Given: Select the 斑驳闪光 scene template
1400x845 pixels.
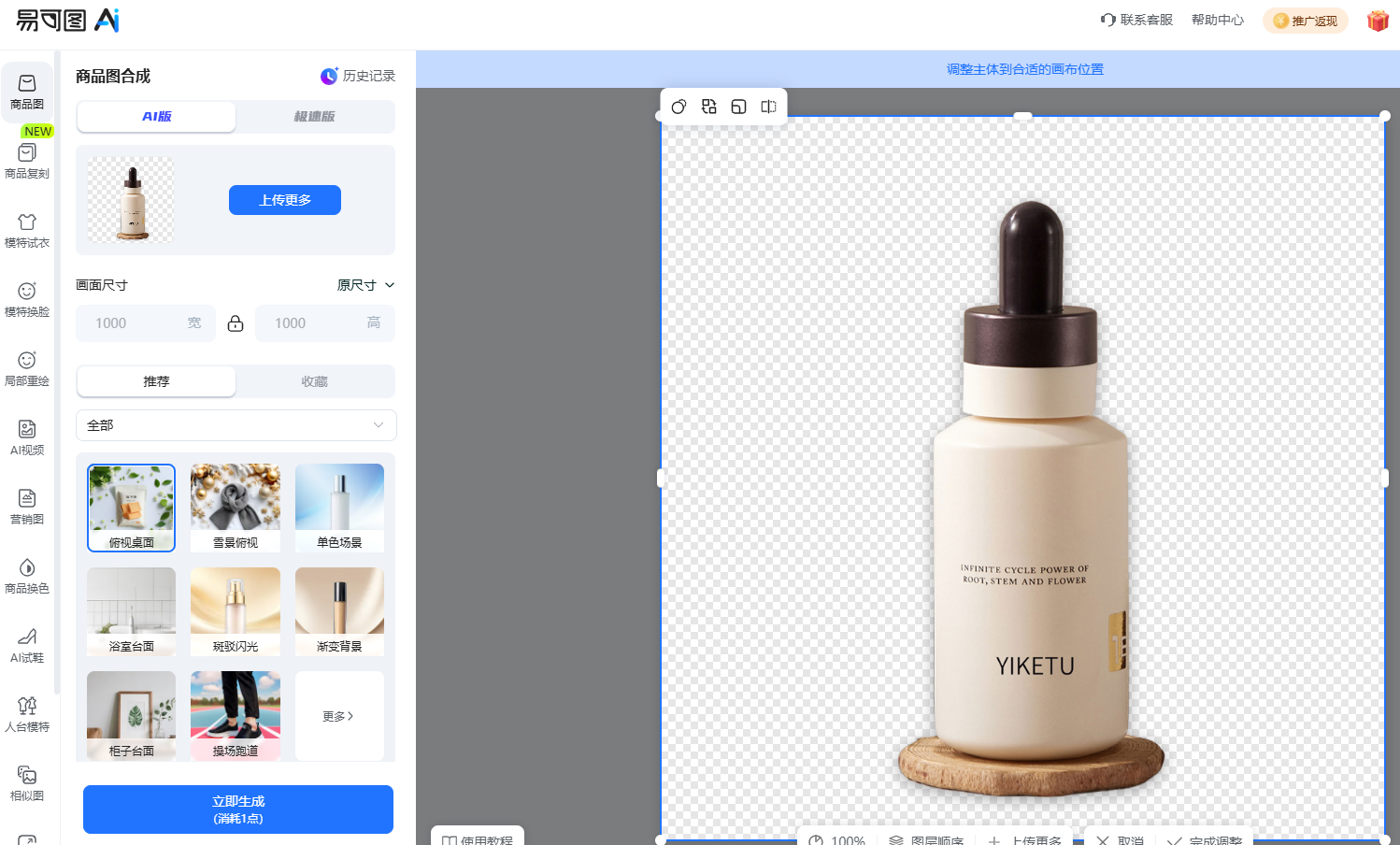Looking at the screenshot, I should coord(236,612).
